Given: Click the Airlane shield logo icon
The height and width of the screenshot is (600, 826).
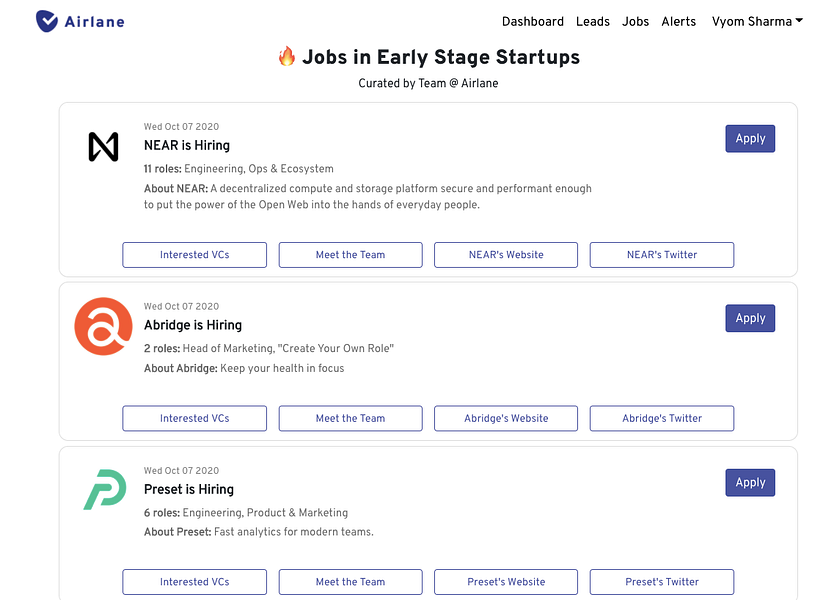Looking at the screenshot, I should (47, 21).
